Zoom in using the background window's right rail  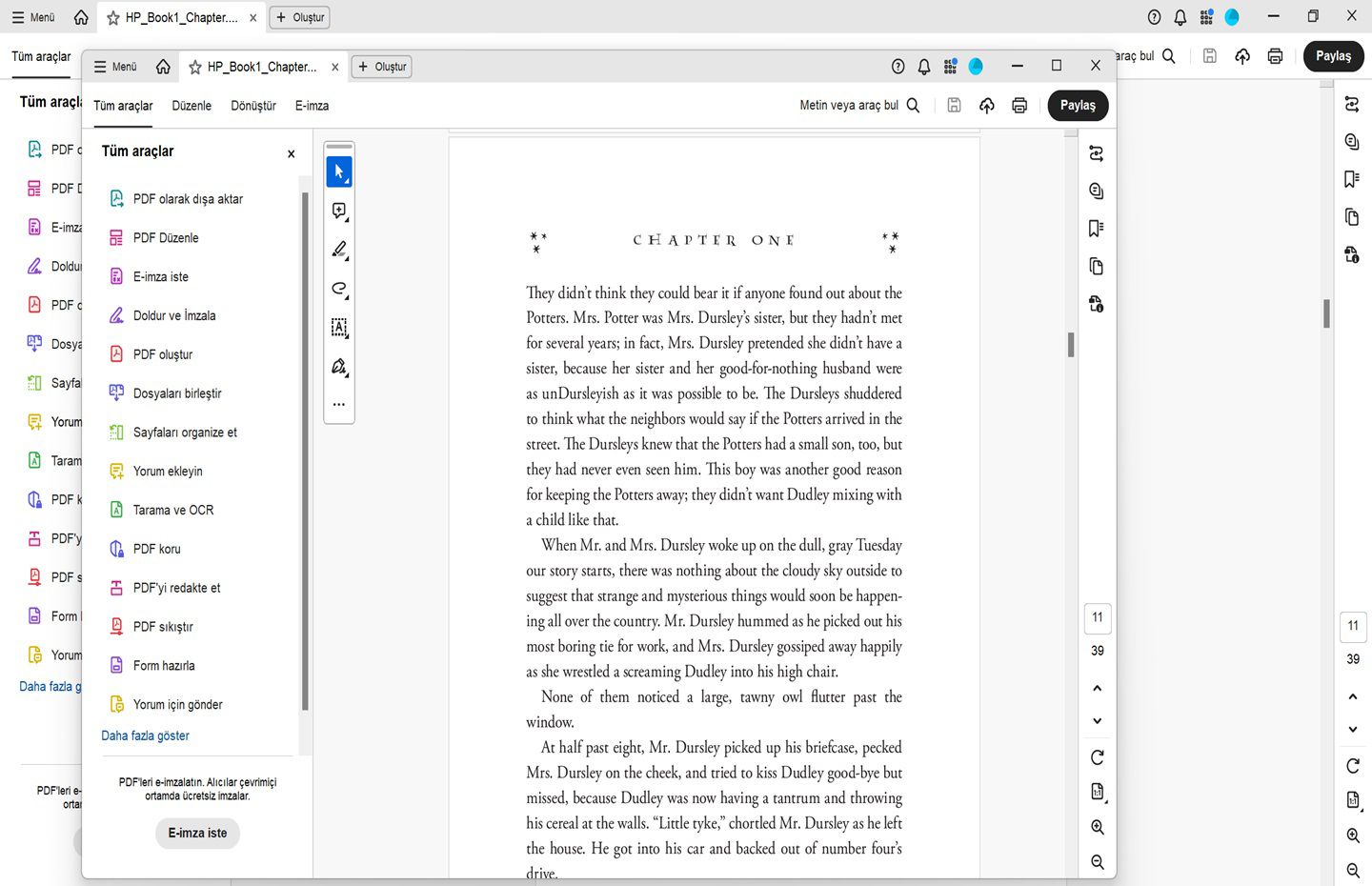tap(1353, 836)
